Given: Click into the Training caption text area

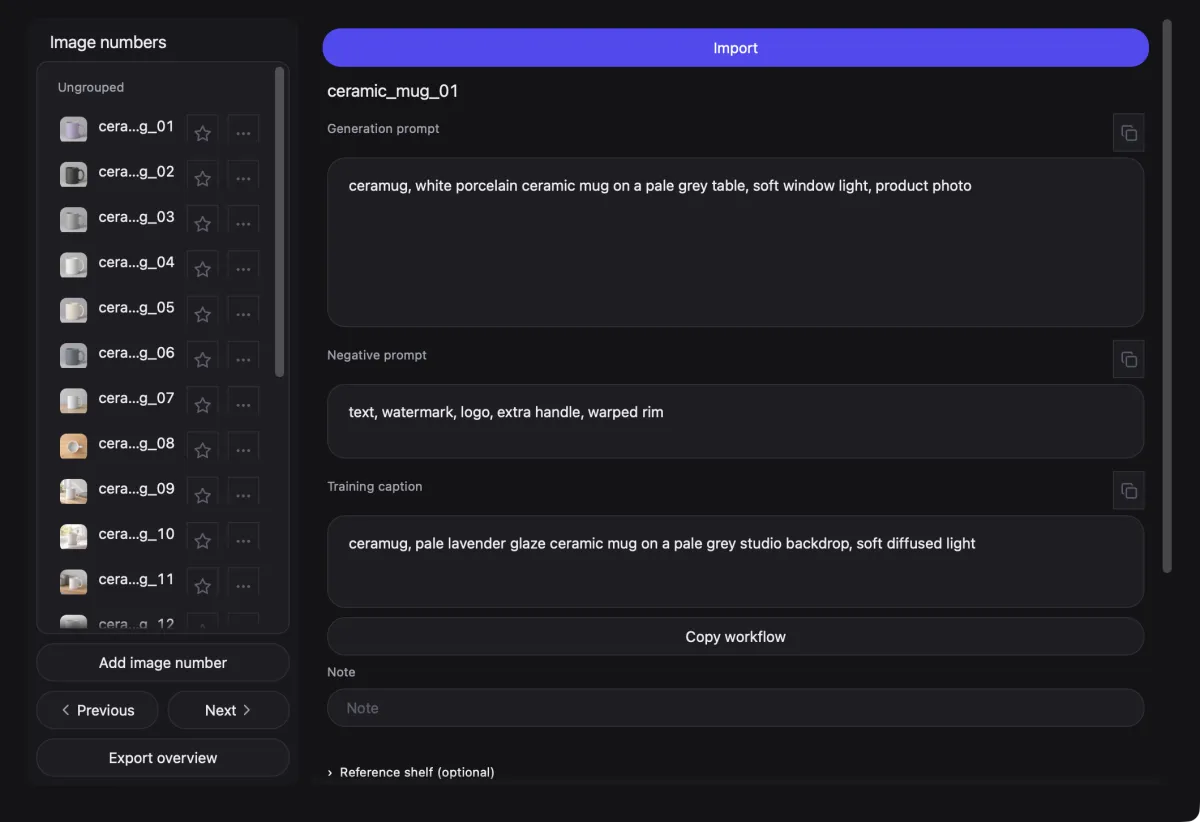Looking at the screenshot, I should 735,561.
